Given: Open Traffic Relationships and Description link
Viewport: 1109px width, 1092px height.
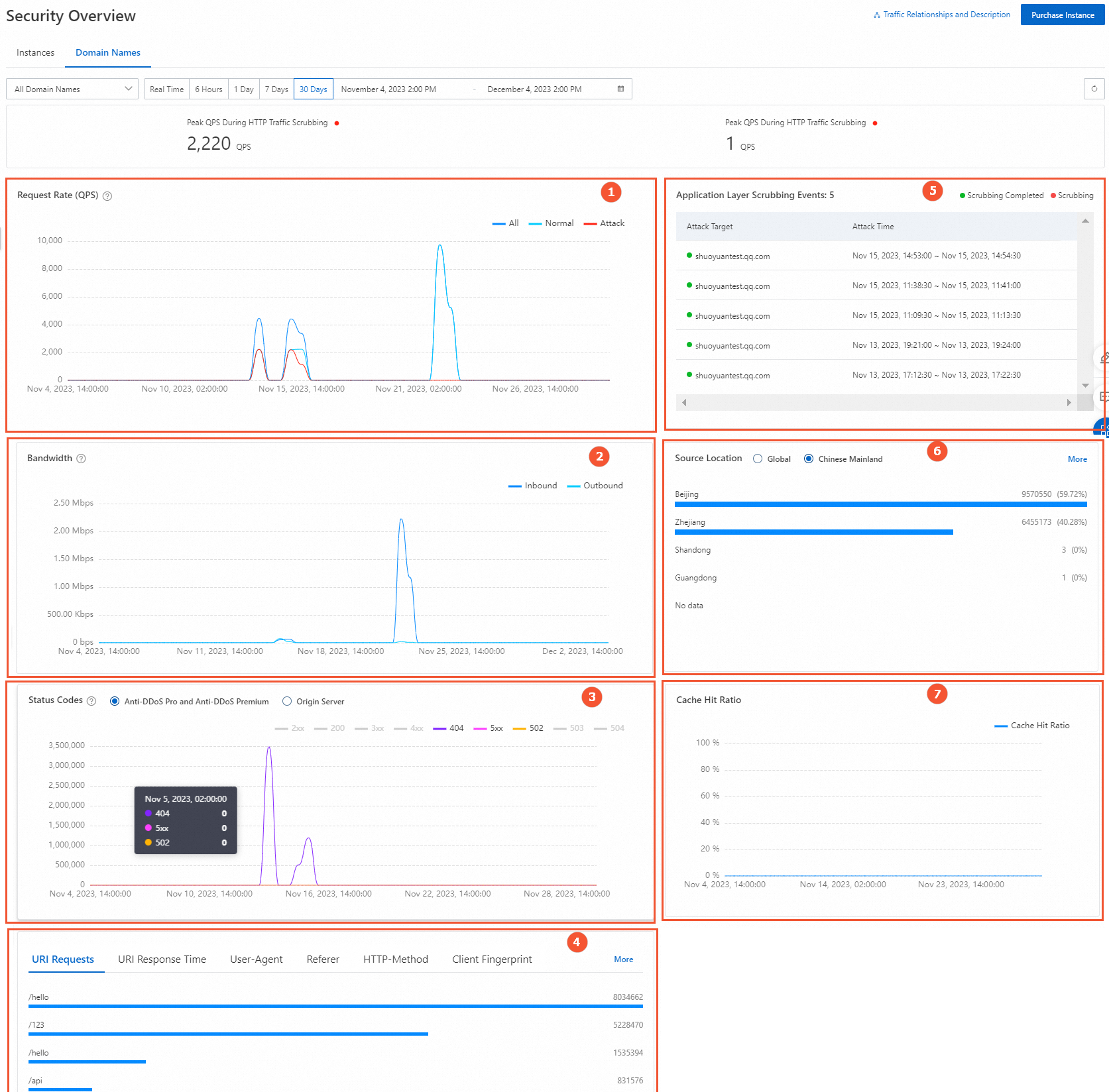Looking at the screenshot, I should pos(947,15).
